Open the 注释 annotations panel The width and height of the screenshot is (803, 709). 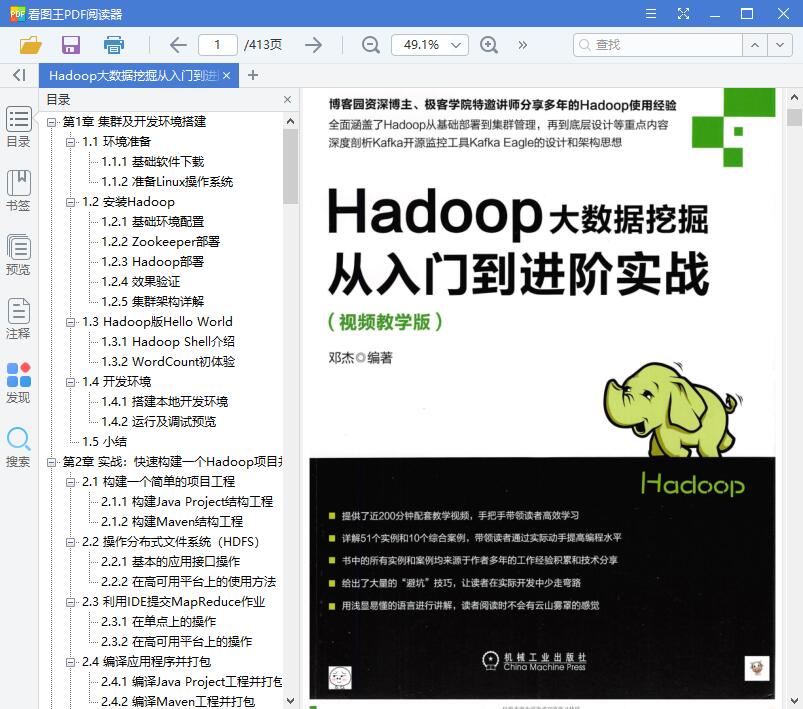pos(18,319)
